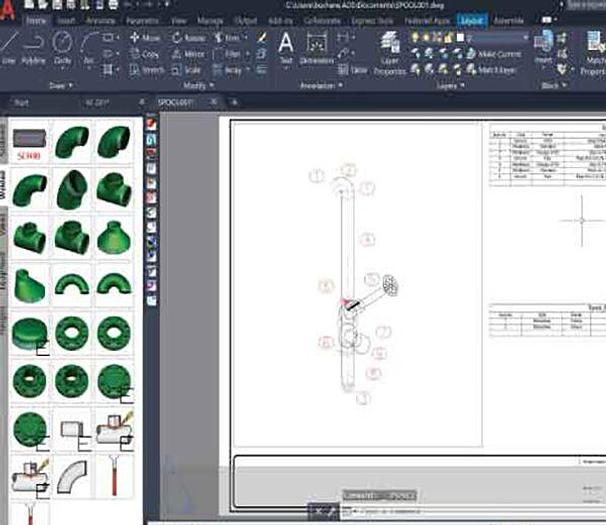Click the SCH40 pipe item in palette
This screenshot has height=525, width=606.
[31, 143]
